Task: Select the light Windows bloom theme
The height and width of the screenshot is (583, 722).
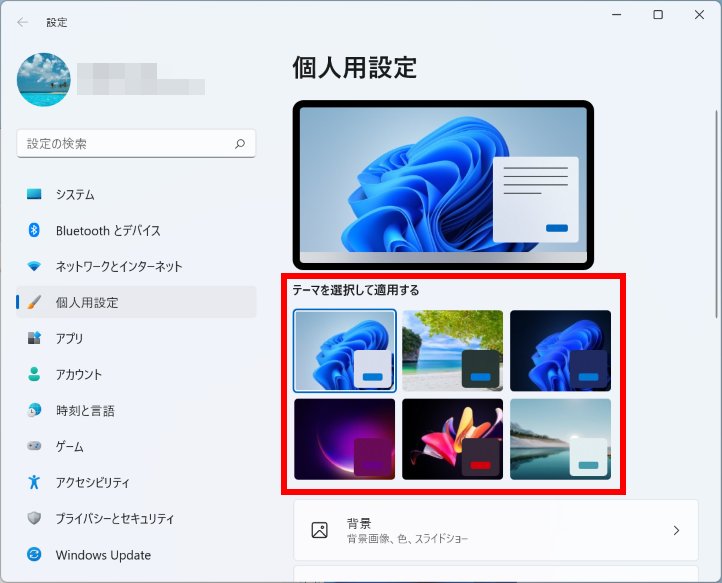Action: 344,350
